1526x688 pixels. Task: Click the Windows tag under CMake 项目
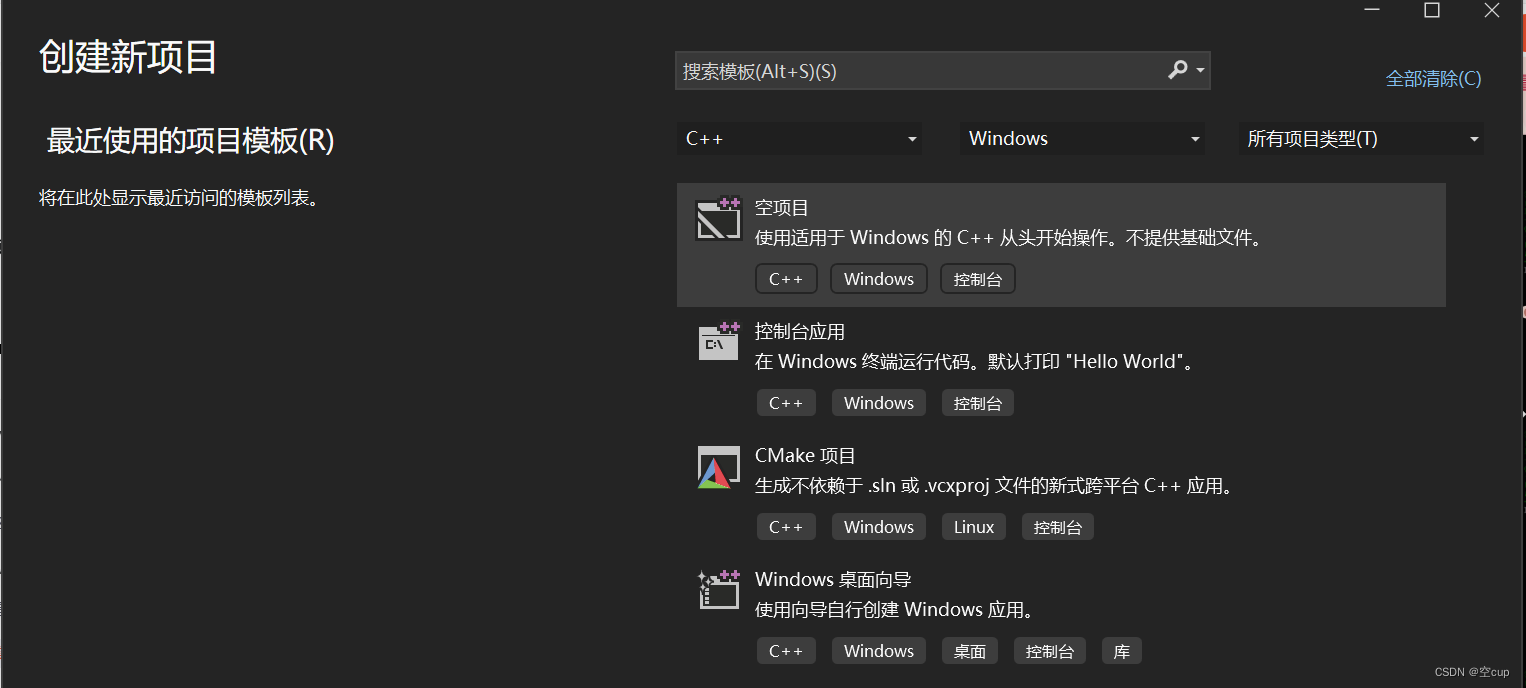tap(879, 527)
